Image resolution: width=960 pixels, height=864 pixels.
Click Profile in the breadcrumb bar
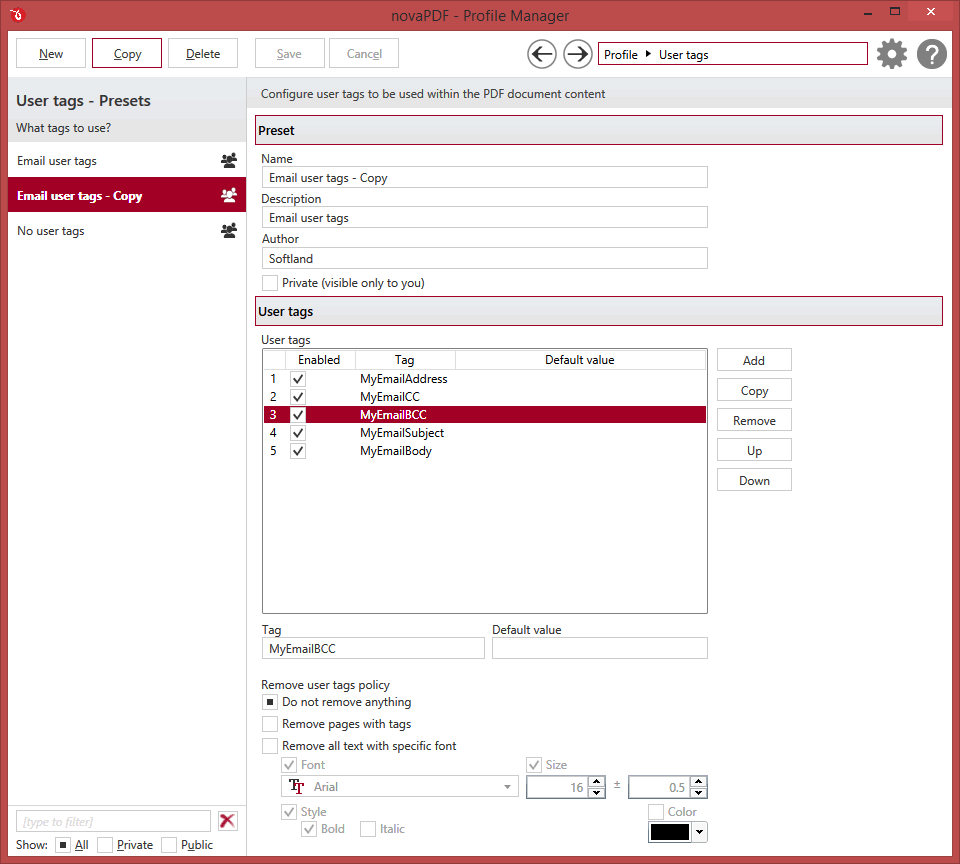(621, 54)
